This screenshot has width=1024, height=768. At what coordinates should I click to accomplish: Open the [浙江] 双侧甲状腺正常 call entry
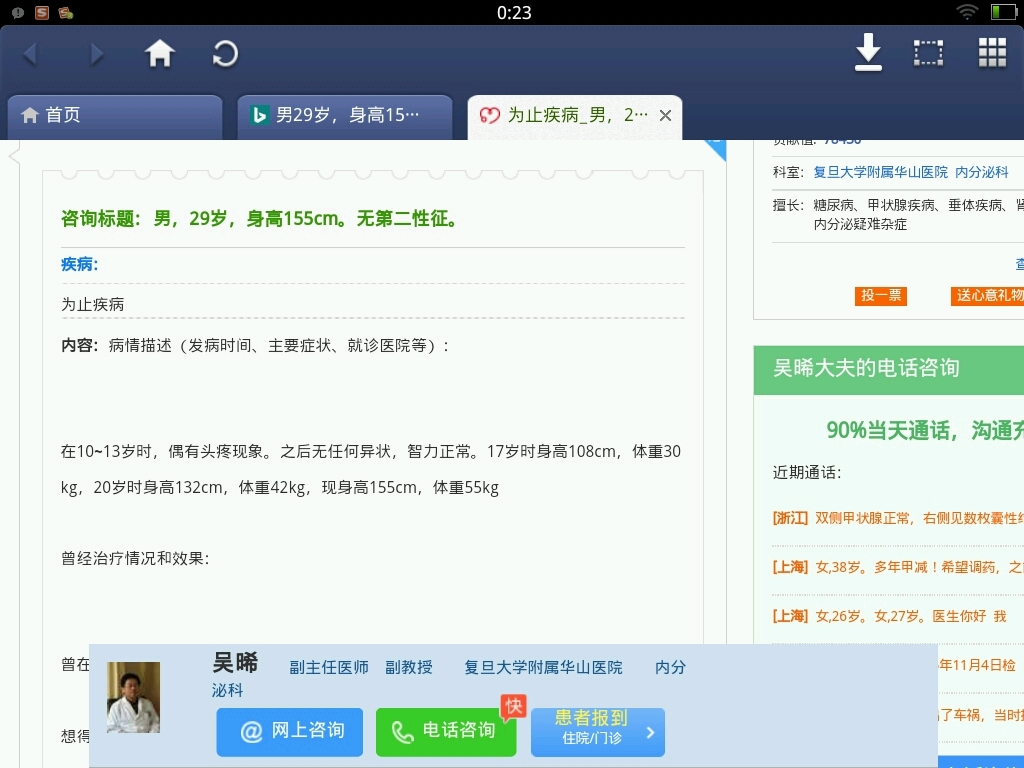click(898, 519)
